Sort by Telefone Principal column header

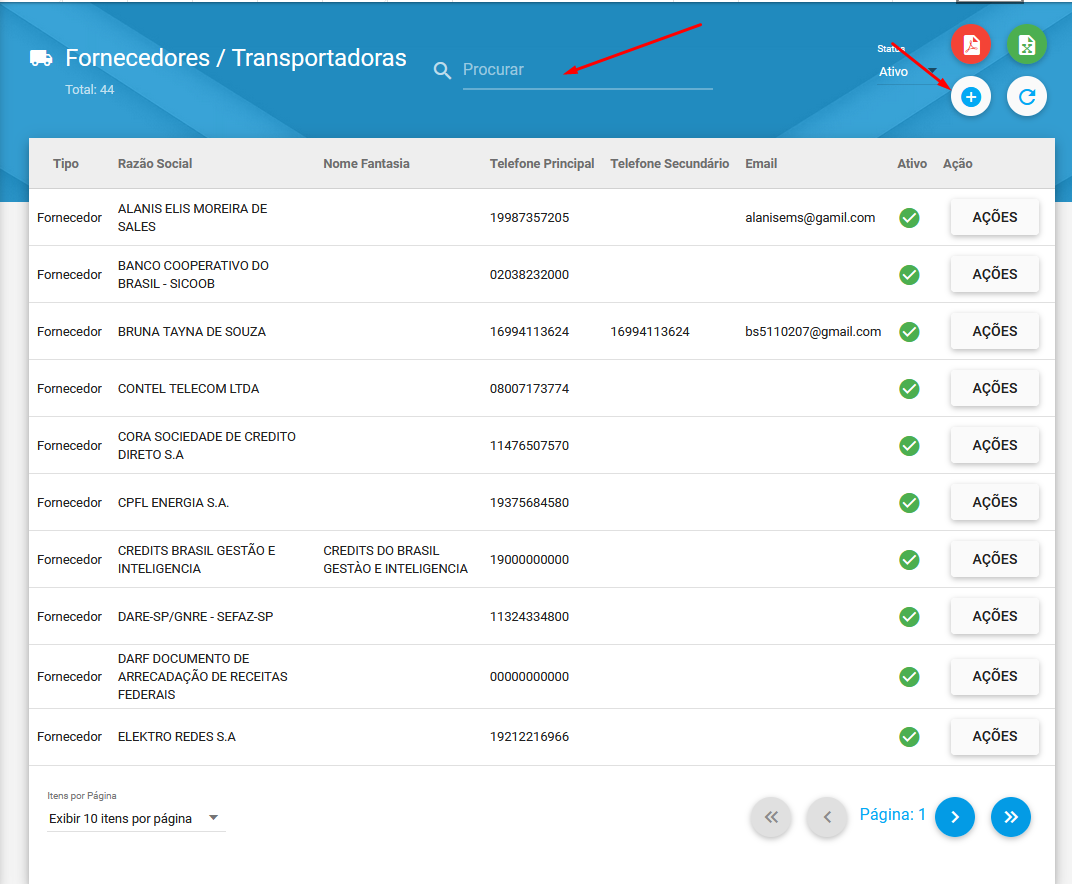[x=541, y=164]
